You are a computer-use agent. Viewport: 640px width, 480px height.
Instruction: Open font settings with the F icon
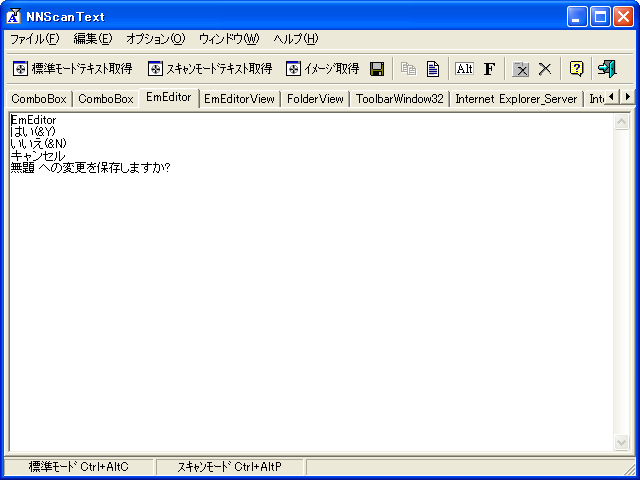pos(489,69)
